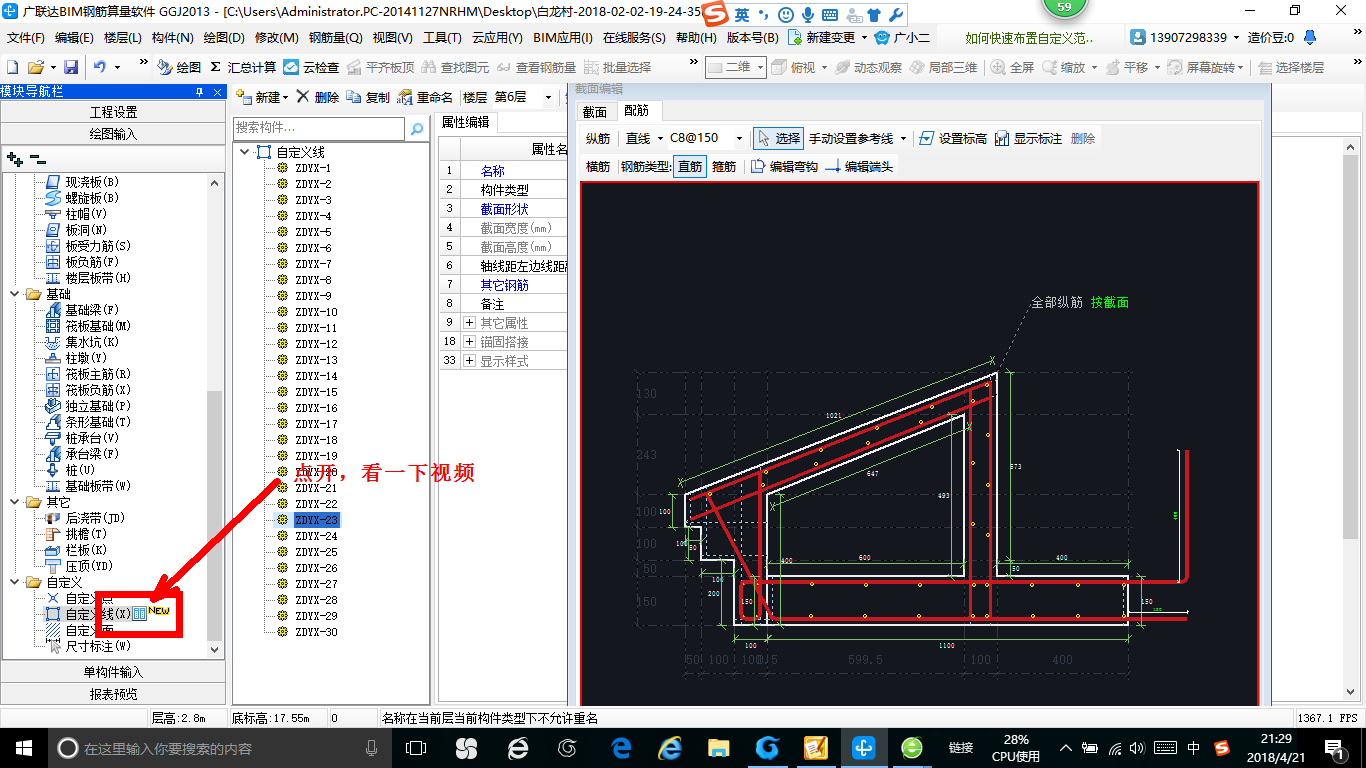Collapse the 基础 folder in tree

coord(16,294)
